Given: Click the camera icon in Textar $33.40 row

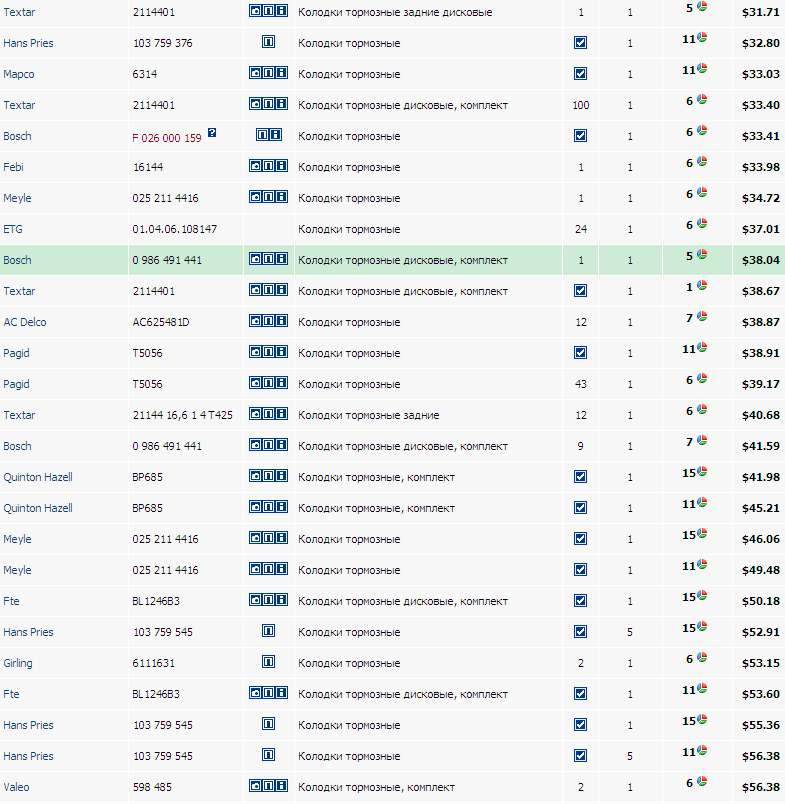Looking at the screenshot, I should point(255,104).
